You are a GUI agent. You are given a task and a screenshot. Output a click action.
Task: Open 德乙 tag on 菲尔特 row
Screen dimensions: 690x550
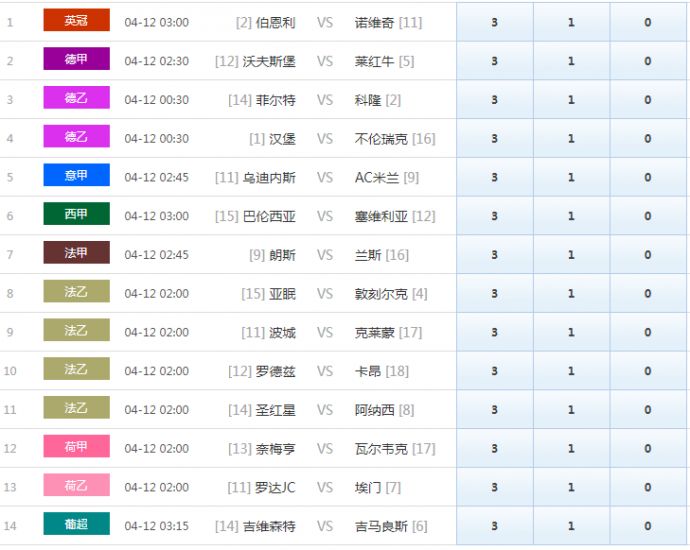(x=77, y=97)
